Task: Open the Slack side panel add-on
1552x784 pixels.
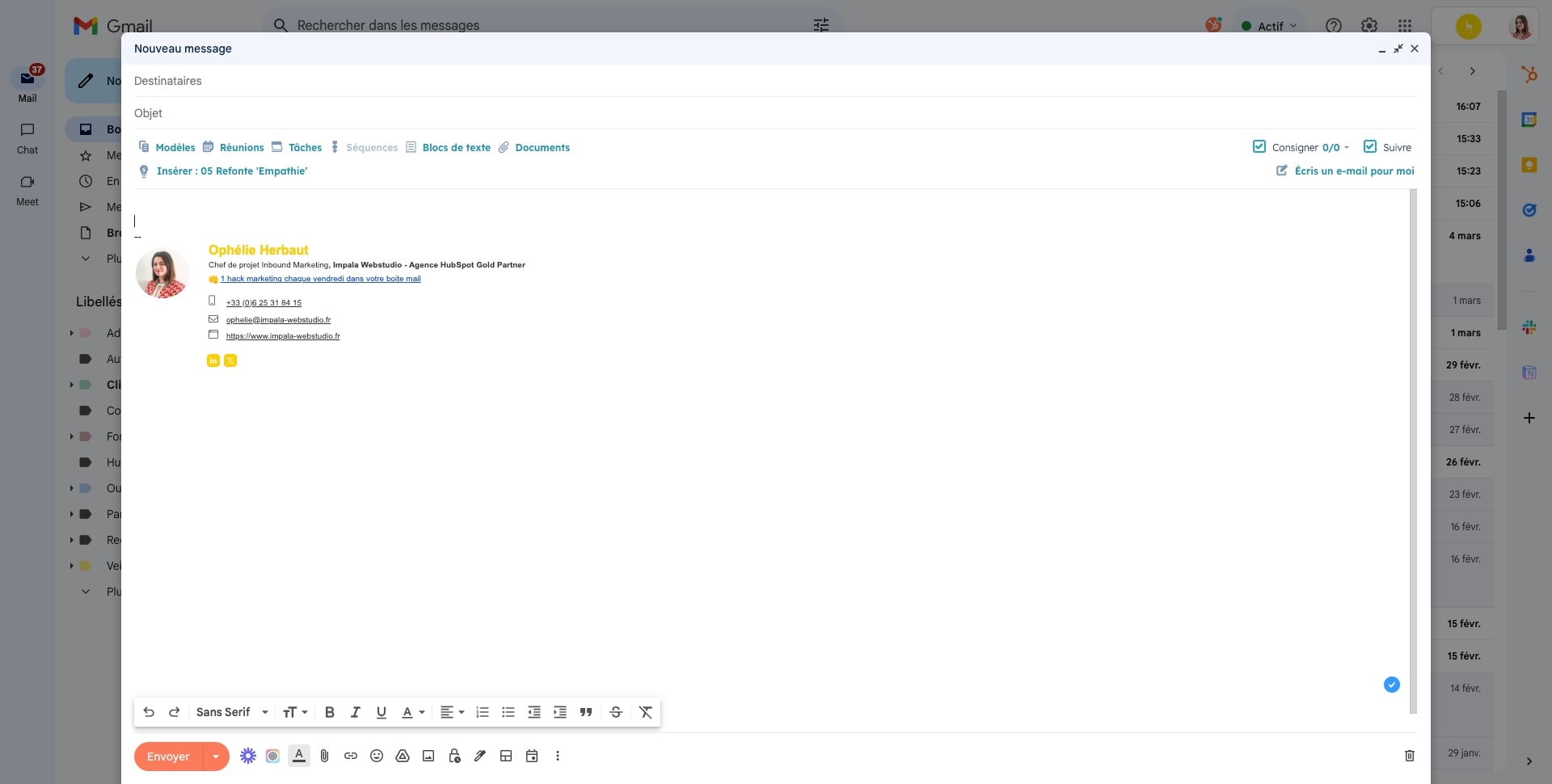Action: (x=1530, y=327)
